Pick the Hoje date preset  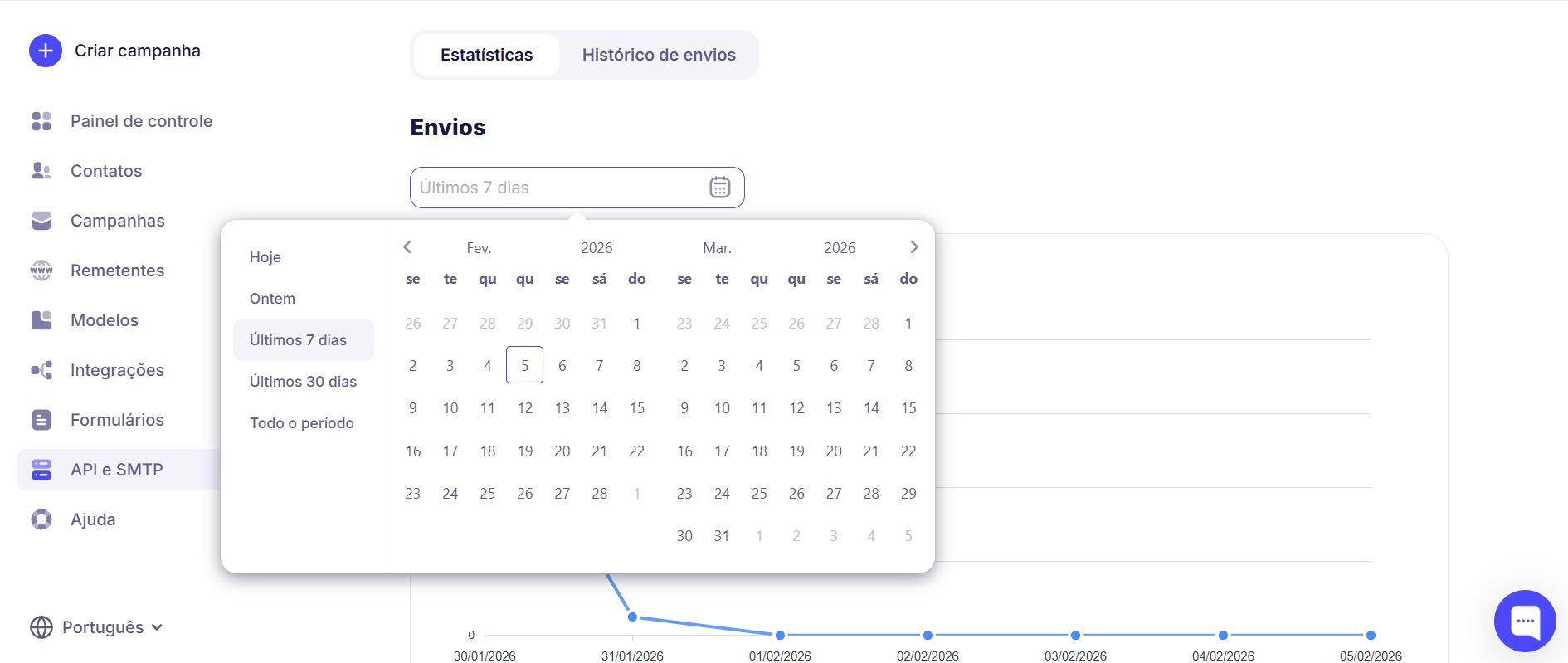pos(265,257)
